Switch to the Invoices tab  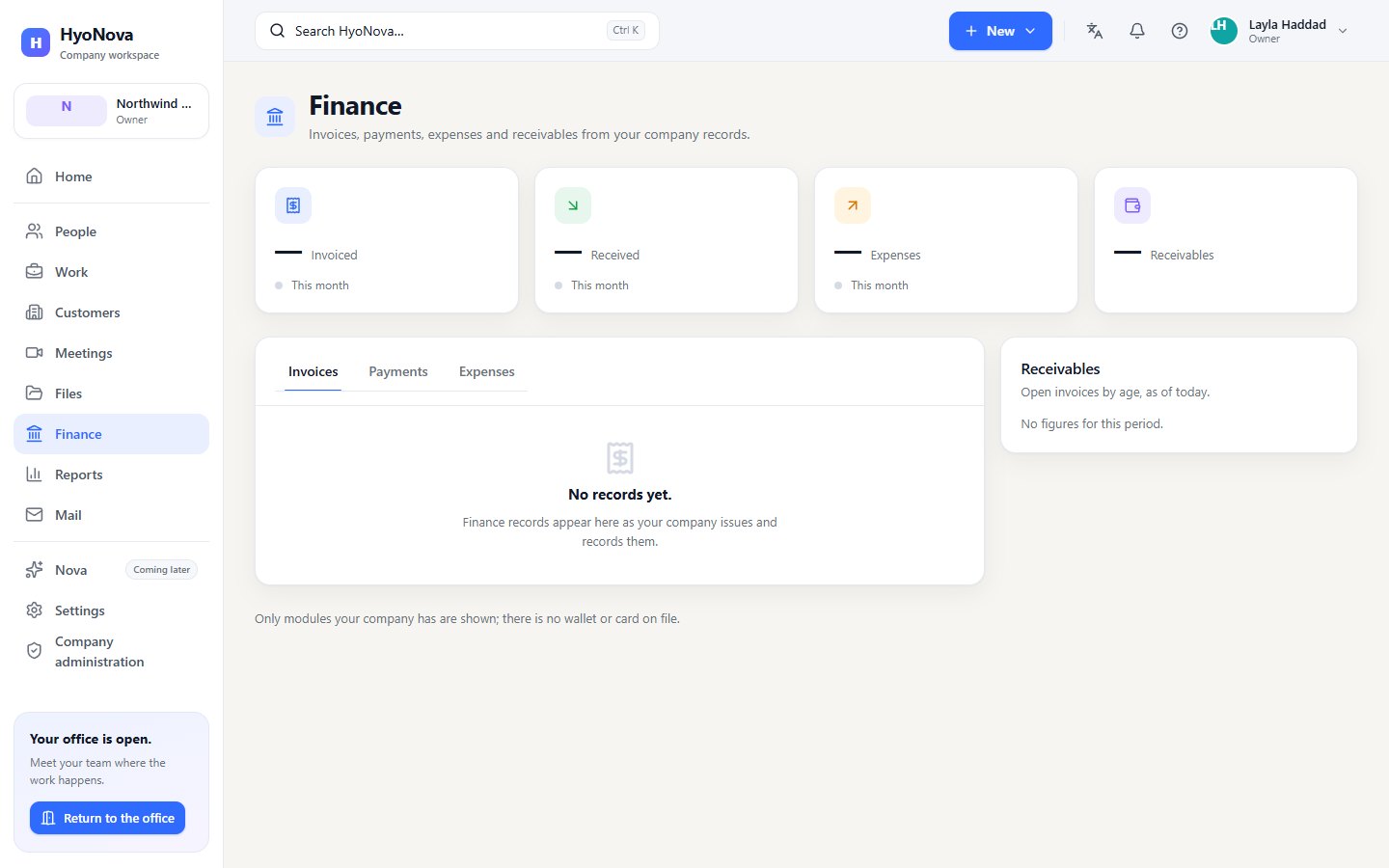pyautogui.click(x=313, y=371)
